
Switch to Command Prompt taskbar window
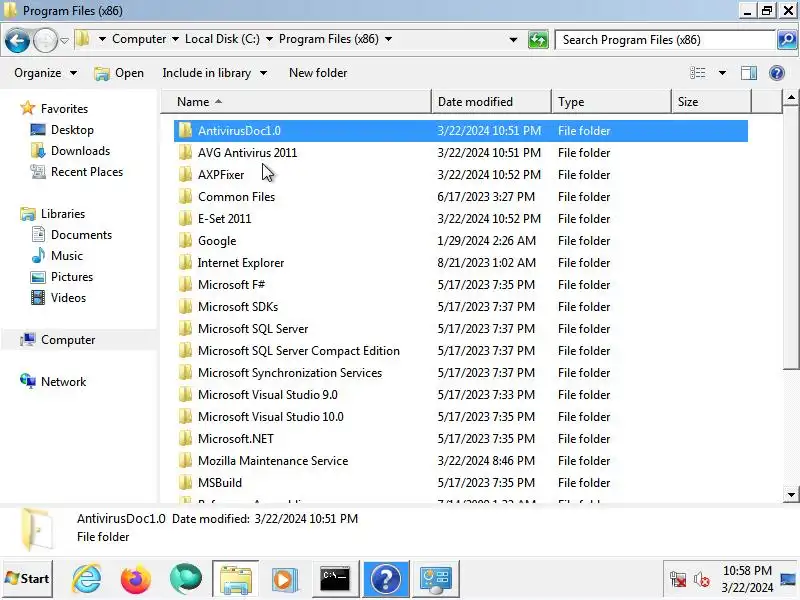coord(335,579)
